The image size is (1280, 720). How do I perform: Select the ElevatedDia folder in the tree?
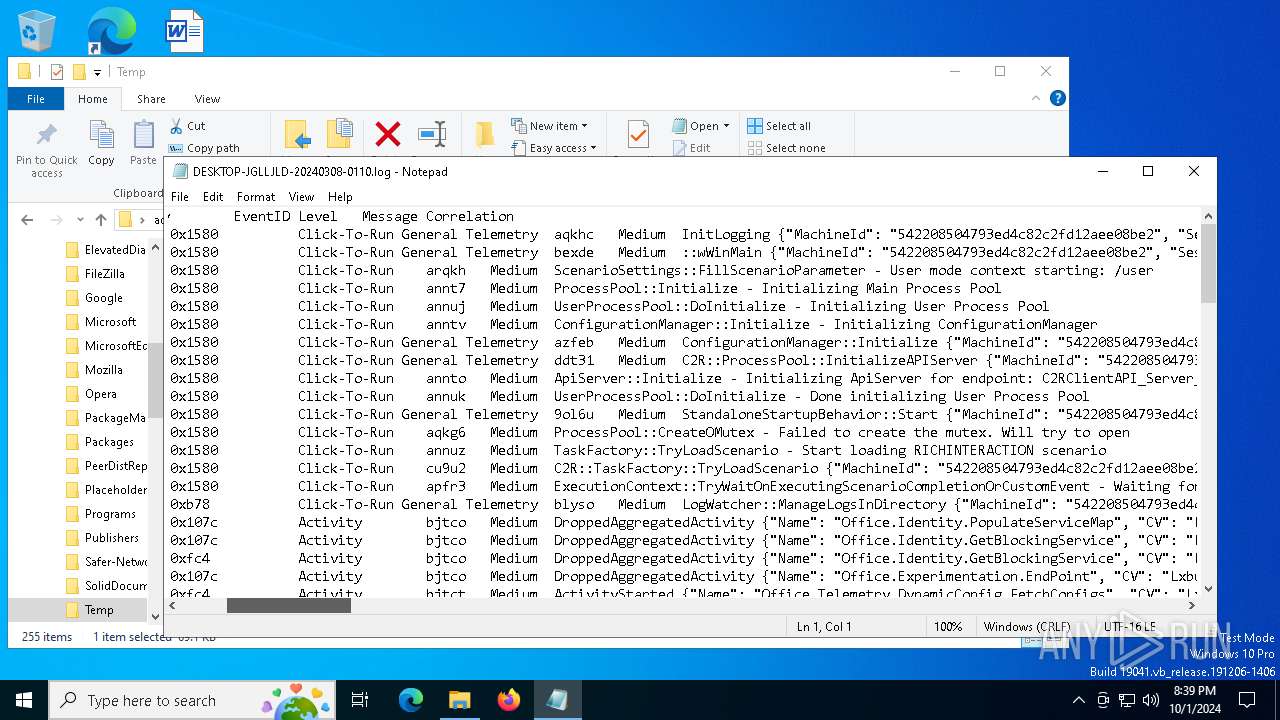click(x=105, y=250)
